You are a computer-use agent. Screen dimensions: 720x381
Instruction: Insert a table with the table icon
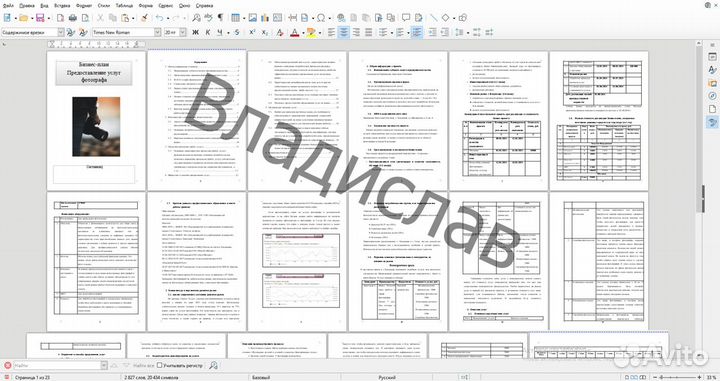236,18
